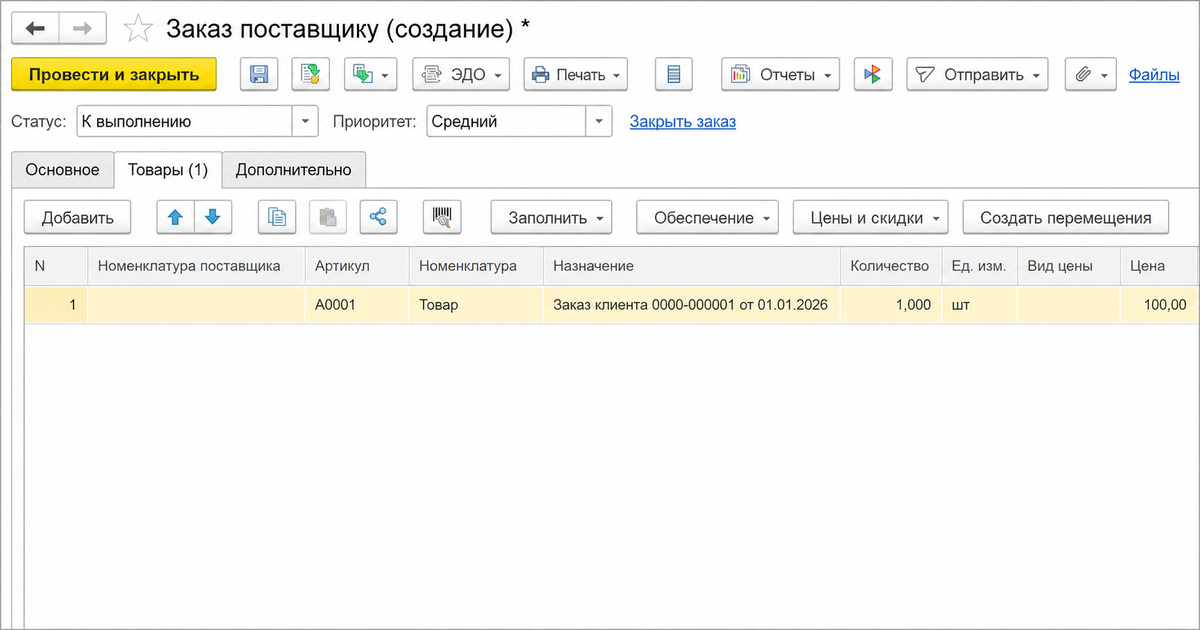
Task: Select the шт unit cell
Action: pos(979,305)
